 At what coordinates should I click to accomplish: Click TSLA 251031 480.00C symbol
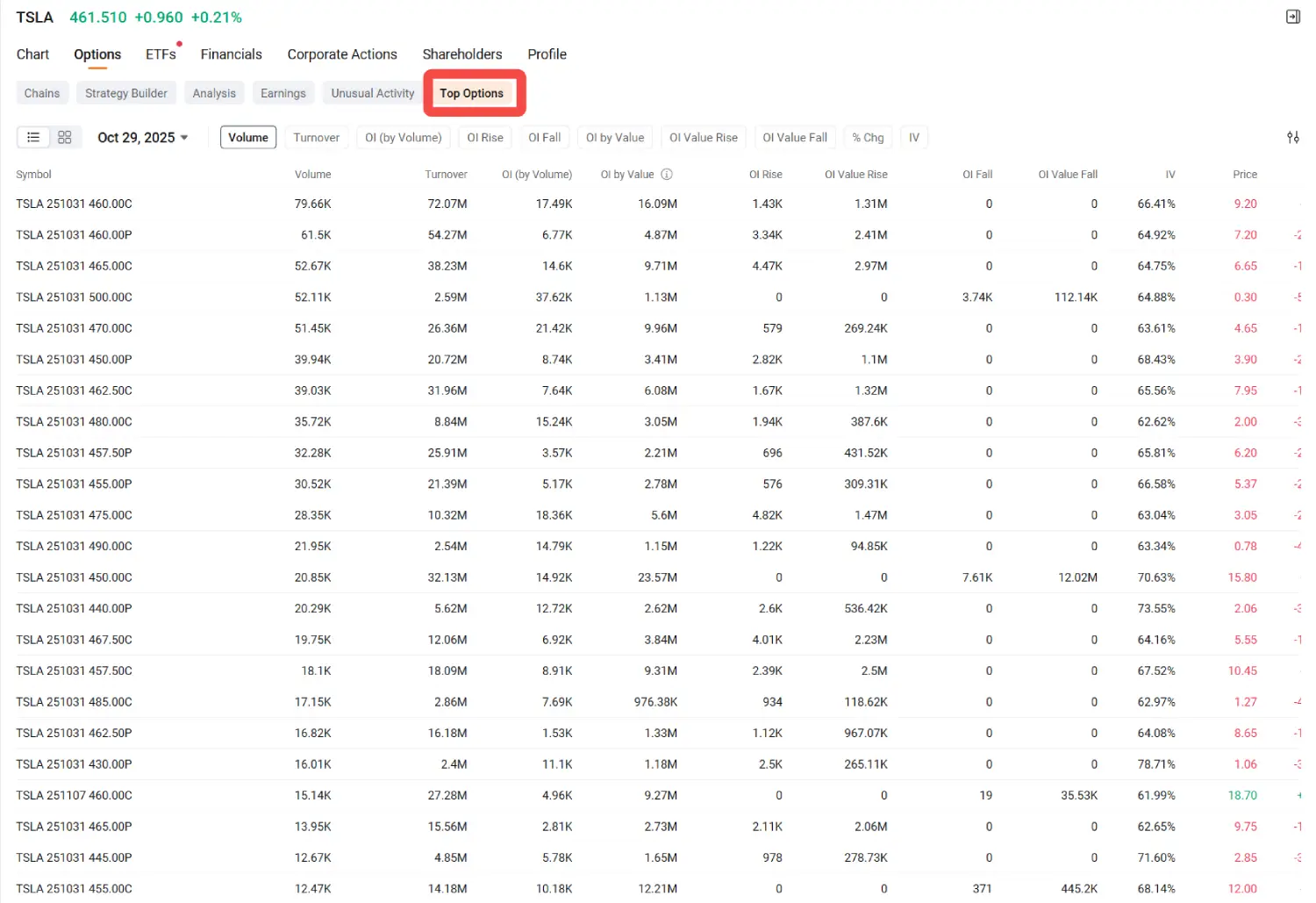point(74,422)
